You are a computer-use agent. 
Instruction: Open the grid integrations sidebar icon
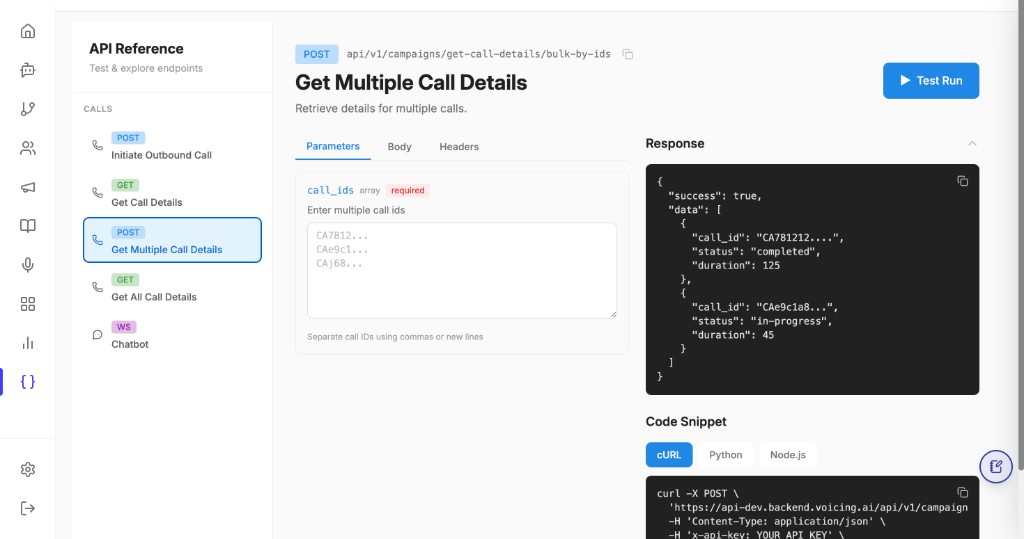tap(27, 304)
